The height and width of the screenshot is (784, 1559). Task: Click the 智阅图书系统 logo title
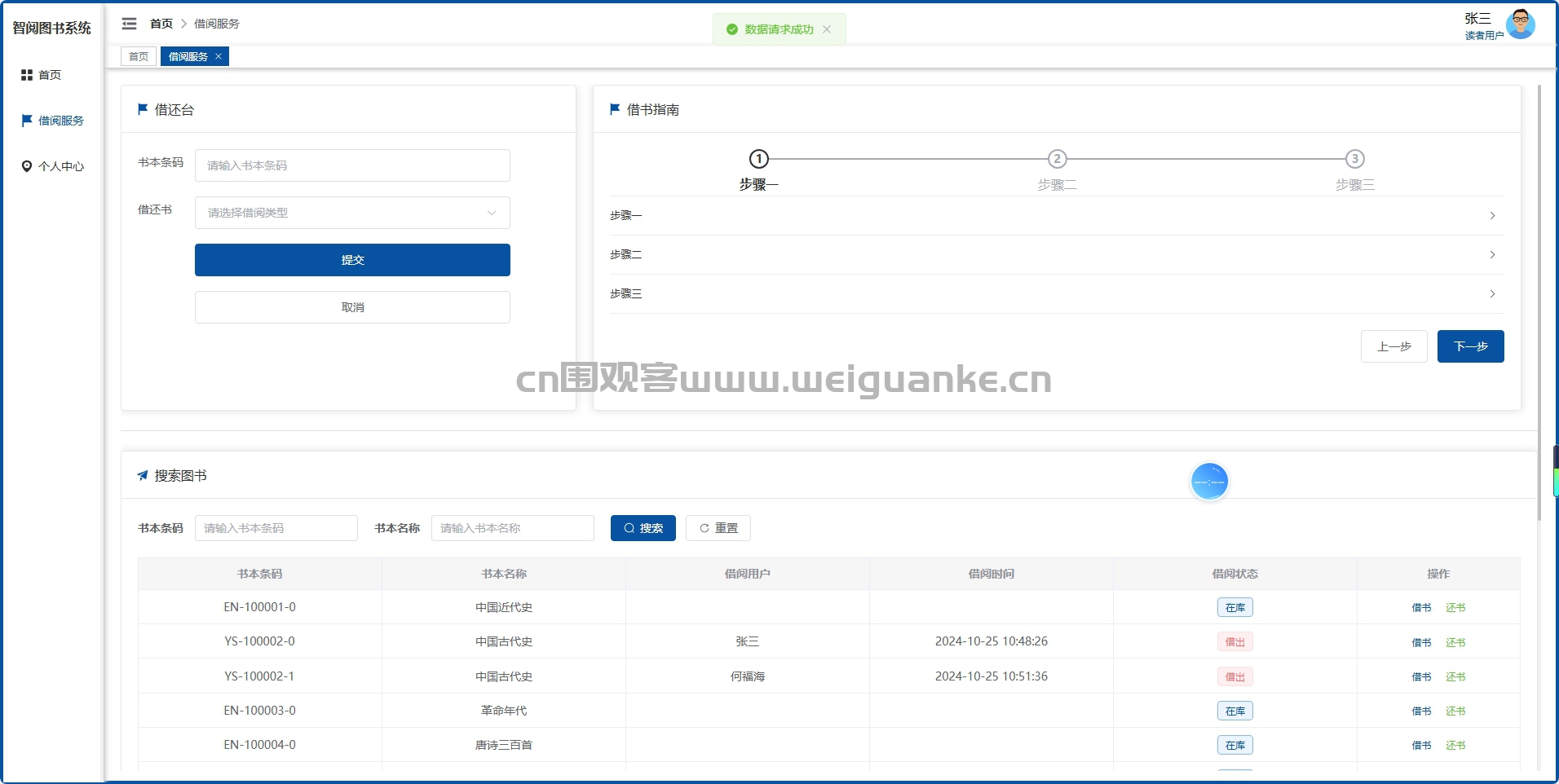click(x=51, y=28)
